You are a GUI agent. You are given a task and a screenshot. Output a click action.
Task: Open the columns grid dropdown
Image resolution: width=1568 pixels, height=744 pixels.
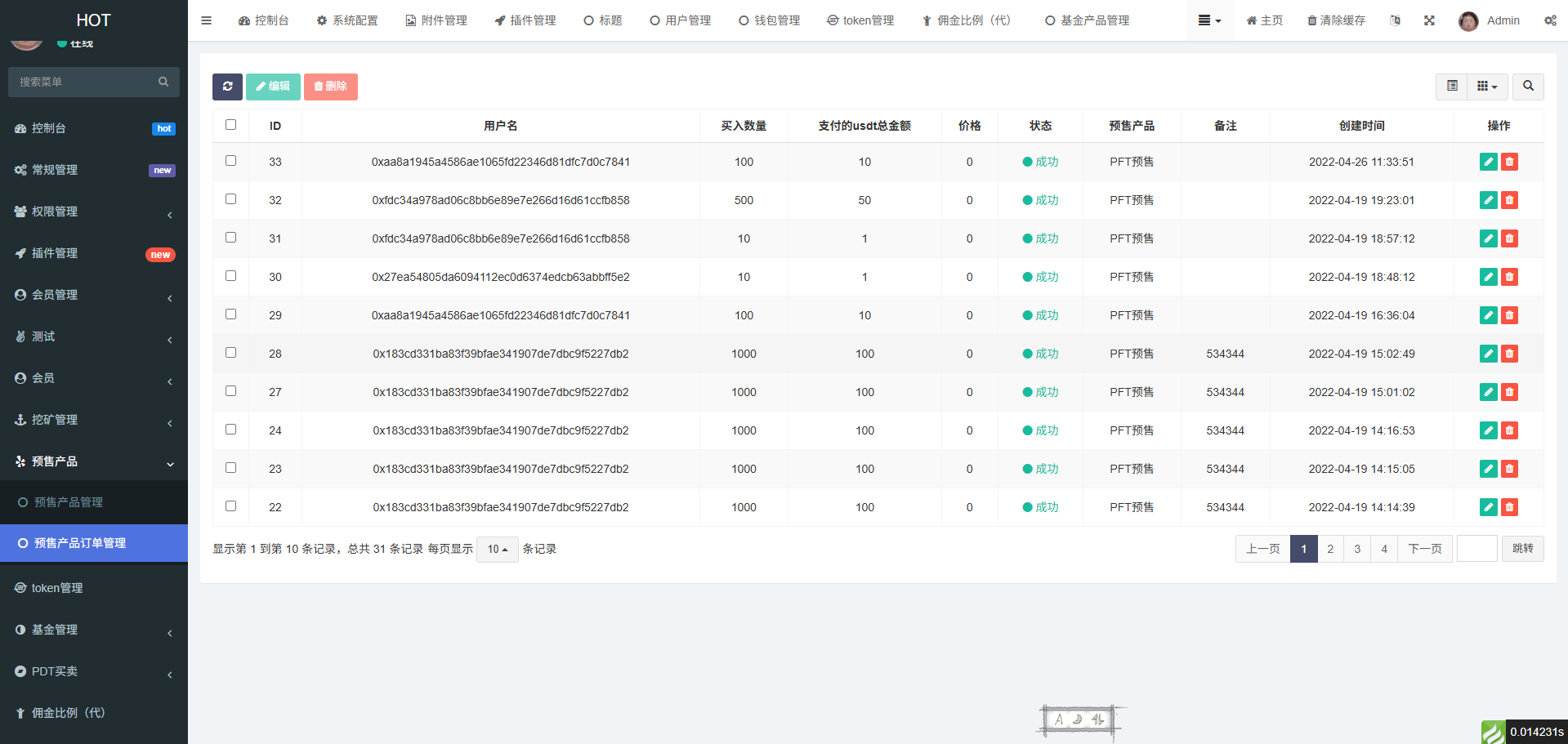pos(1486,86)
